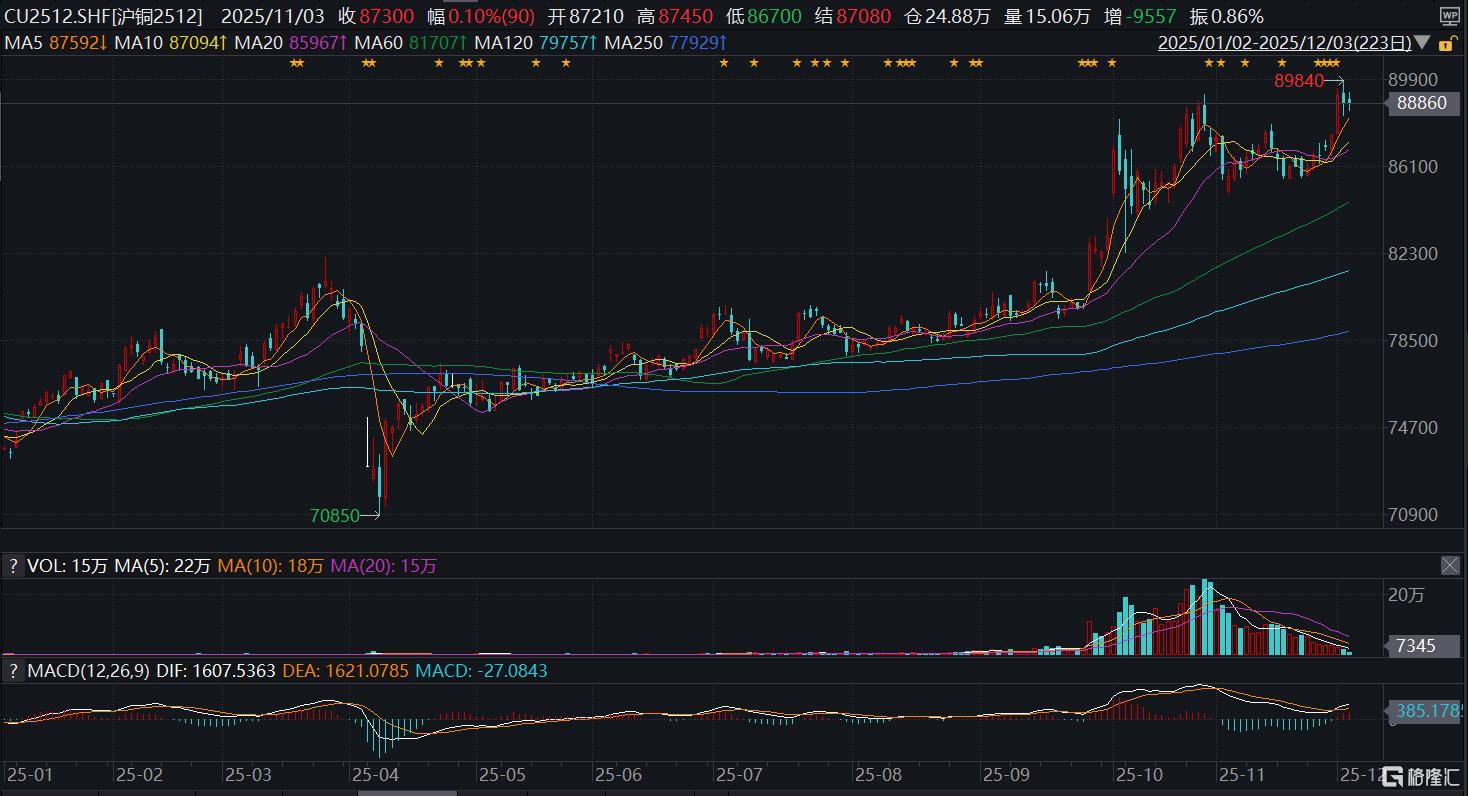Image resolution: width=1468 pixels, height=796 pixels.
Task: Close the VOL indicator panel
Action: (1450, 566)
